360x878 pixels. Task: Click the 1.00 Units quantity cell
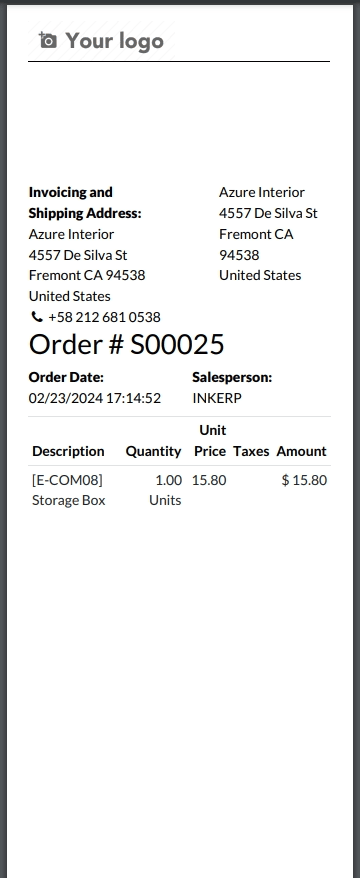click(165, 490)
